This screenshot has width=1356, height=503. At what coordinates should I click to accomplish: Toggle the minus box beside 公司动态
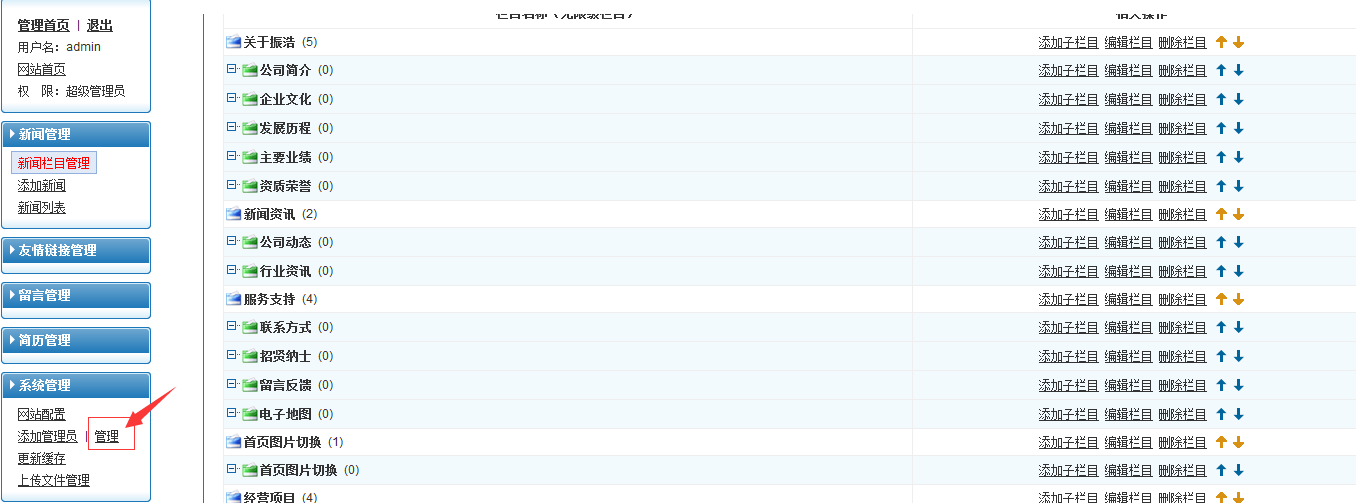232,241
